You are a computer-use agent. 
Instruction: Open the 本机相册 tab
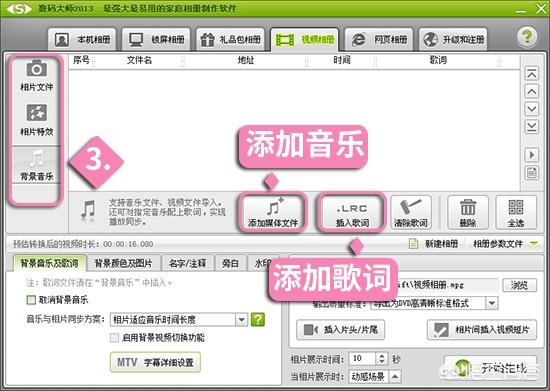(82, 39)
